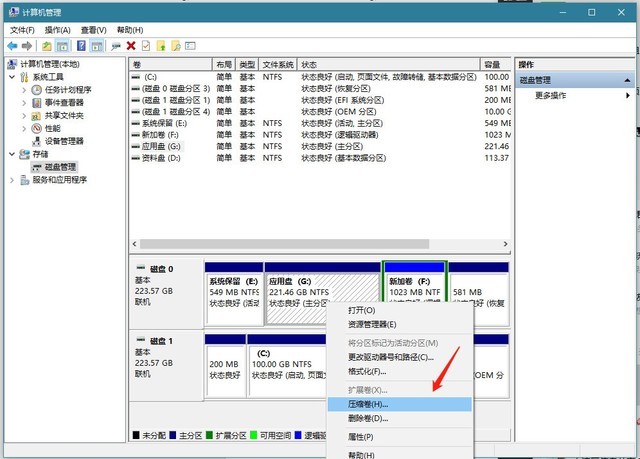The width and height of the screenshot is (640, 459).
Task: Click 更多操作 in the actions pane
Action: point(551,95)
